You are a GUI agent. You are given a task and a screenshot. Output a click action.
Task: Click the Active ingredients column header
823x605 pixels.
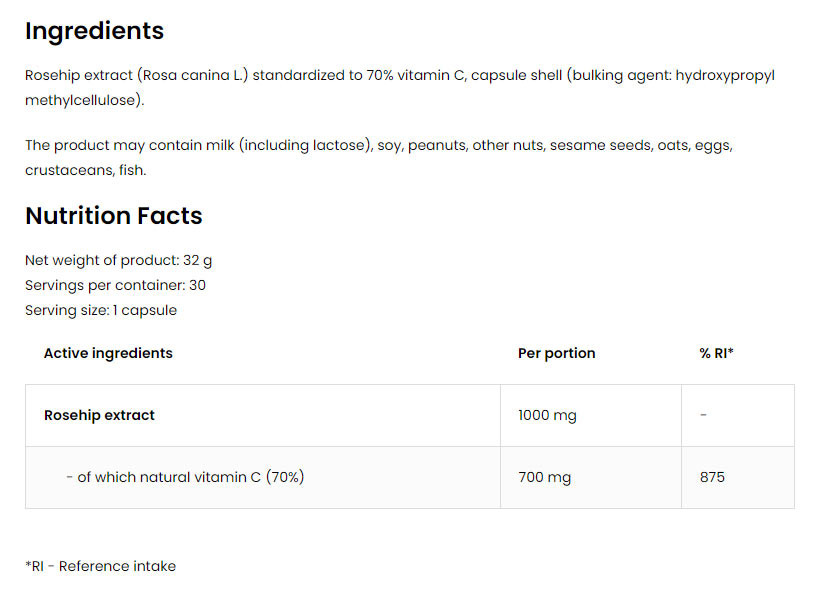click(108, 353)
